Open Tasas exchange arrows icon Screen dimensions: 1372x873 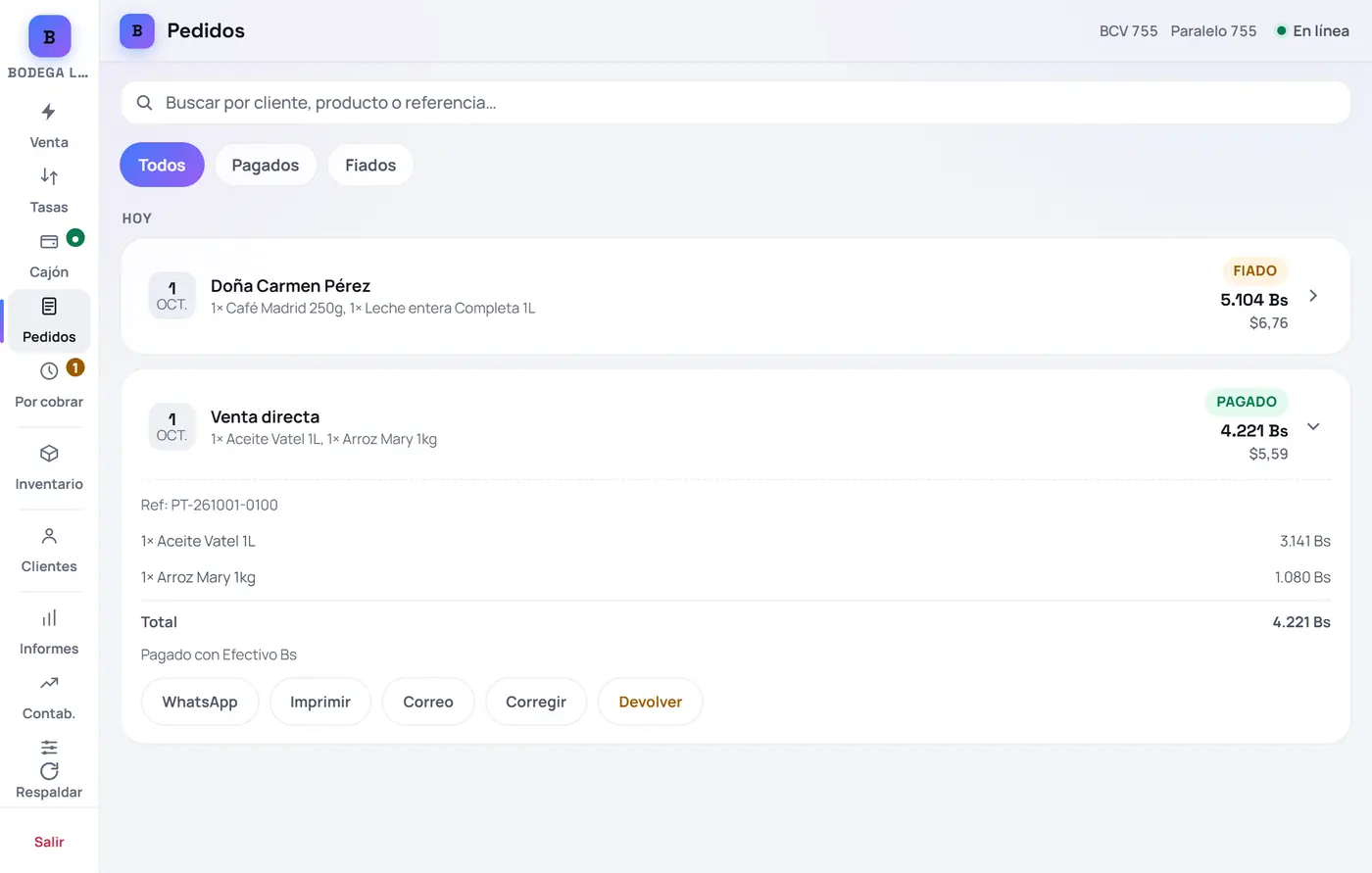click(x=49, y=176)
